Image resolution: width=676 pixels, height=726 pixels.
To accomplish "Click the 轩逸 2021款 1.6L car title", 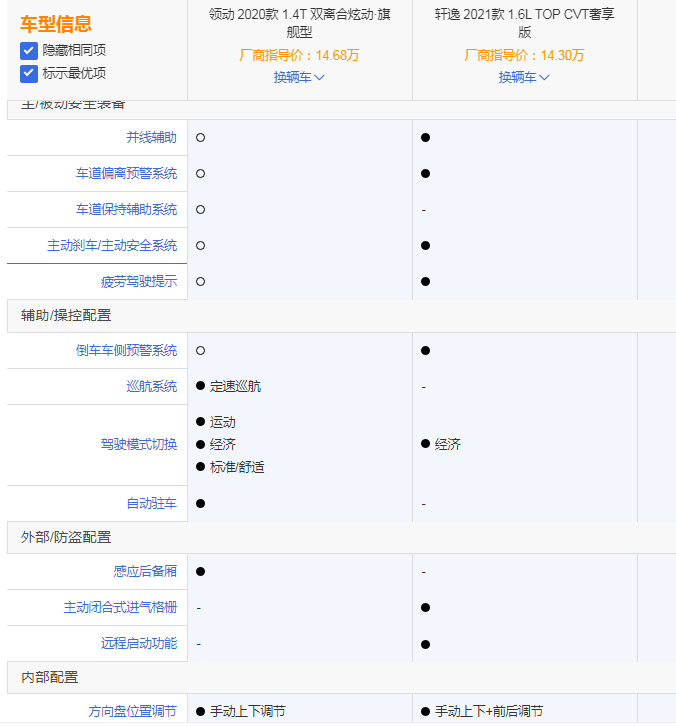I will tap(524, 23).
